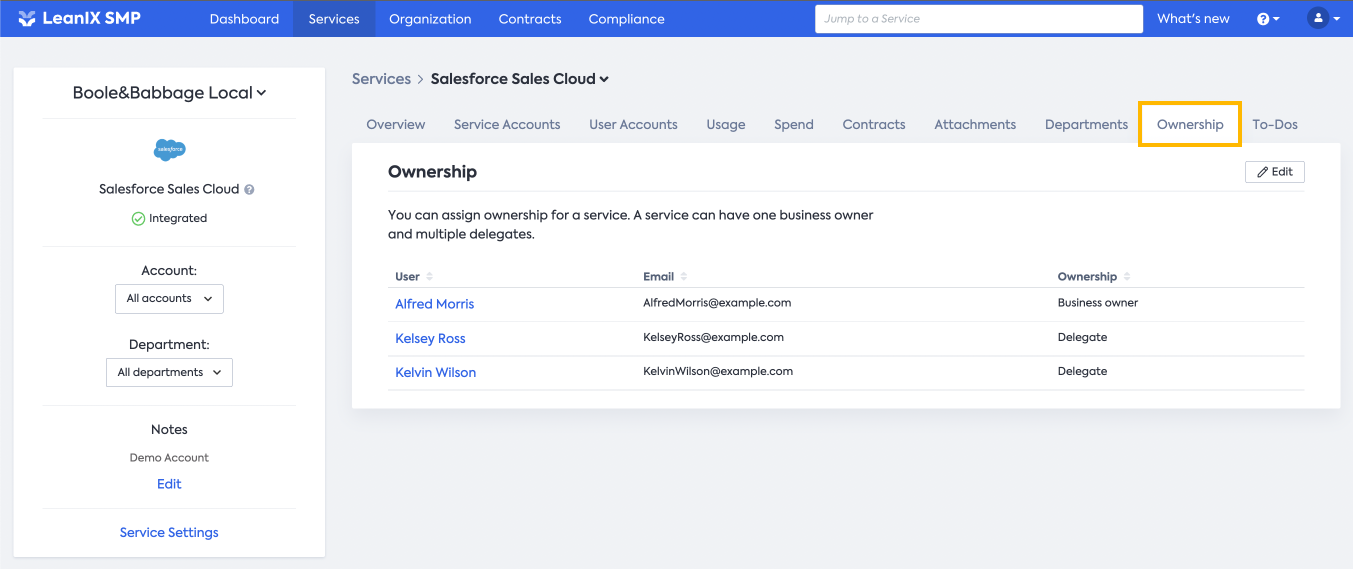1353x569 pixels.
Task: Switch to the Usage tab
Action: [726, 125]
